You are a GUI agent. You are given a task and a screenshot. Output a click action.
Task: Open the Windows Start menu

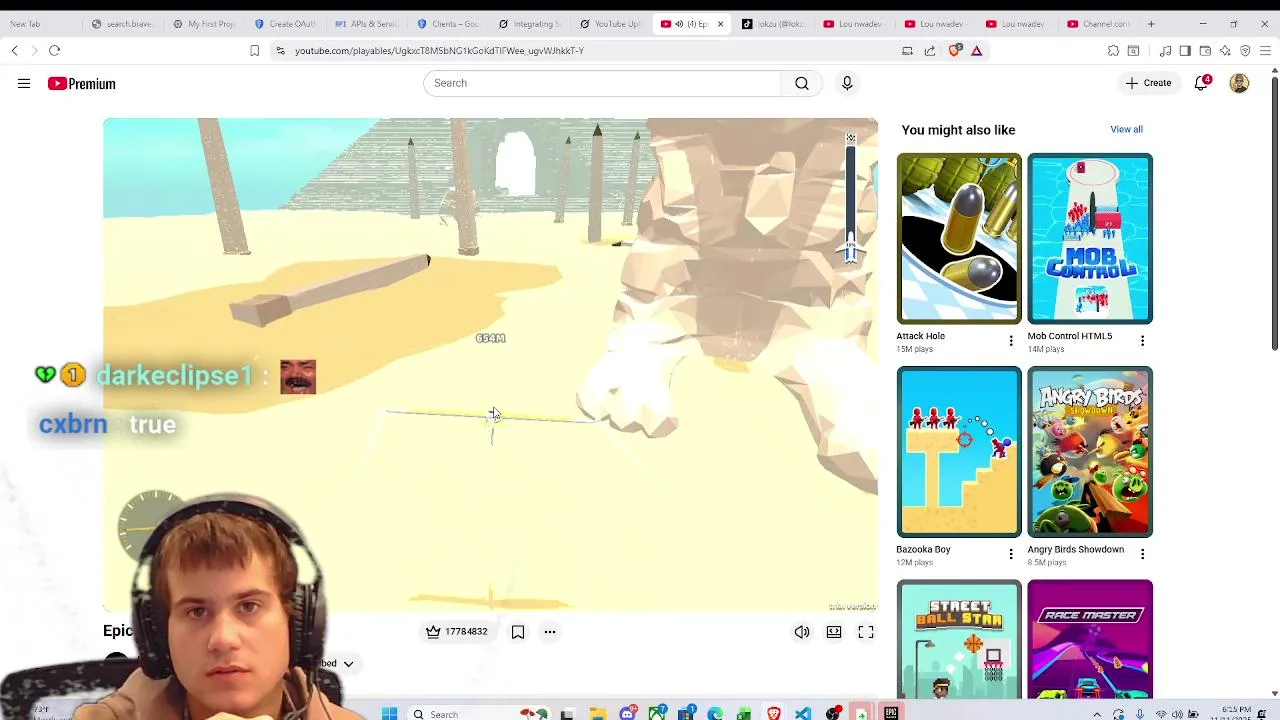coord(389,713)
